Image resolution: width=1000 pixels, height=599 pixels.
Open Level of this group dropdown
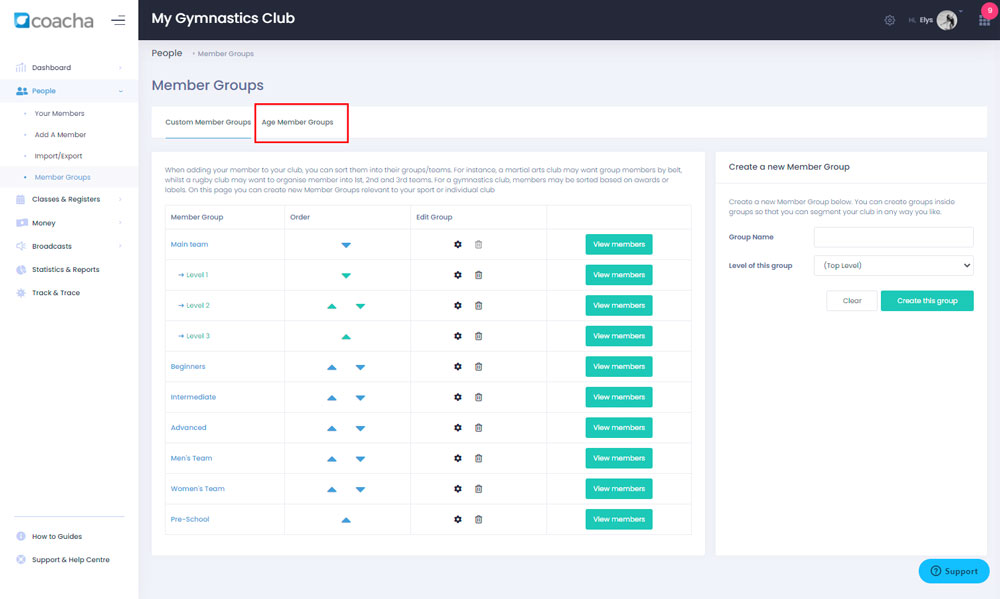click(893, 266)
